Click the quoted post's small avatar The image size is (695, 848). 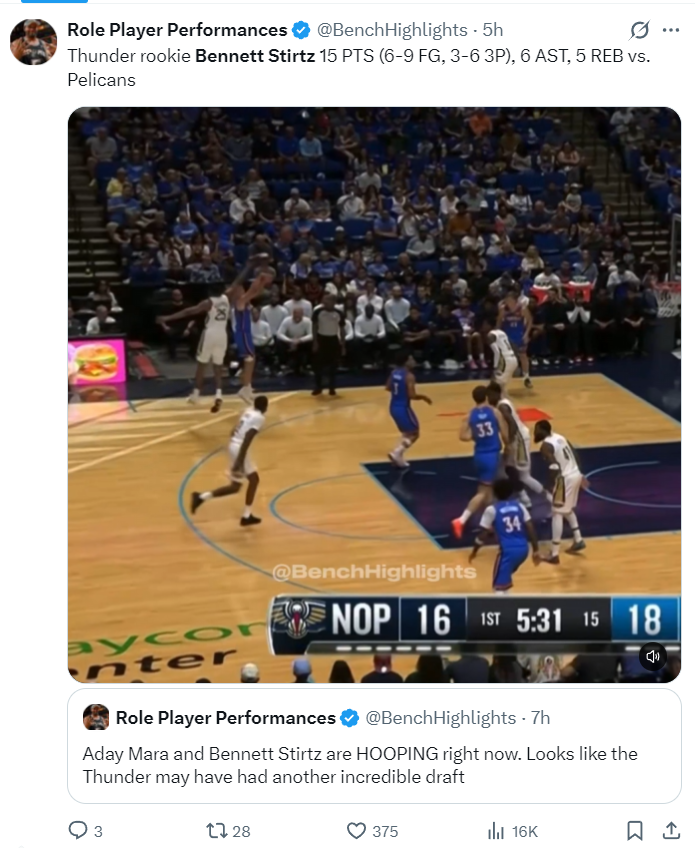tap(96, 717)
